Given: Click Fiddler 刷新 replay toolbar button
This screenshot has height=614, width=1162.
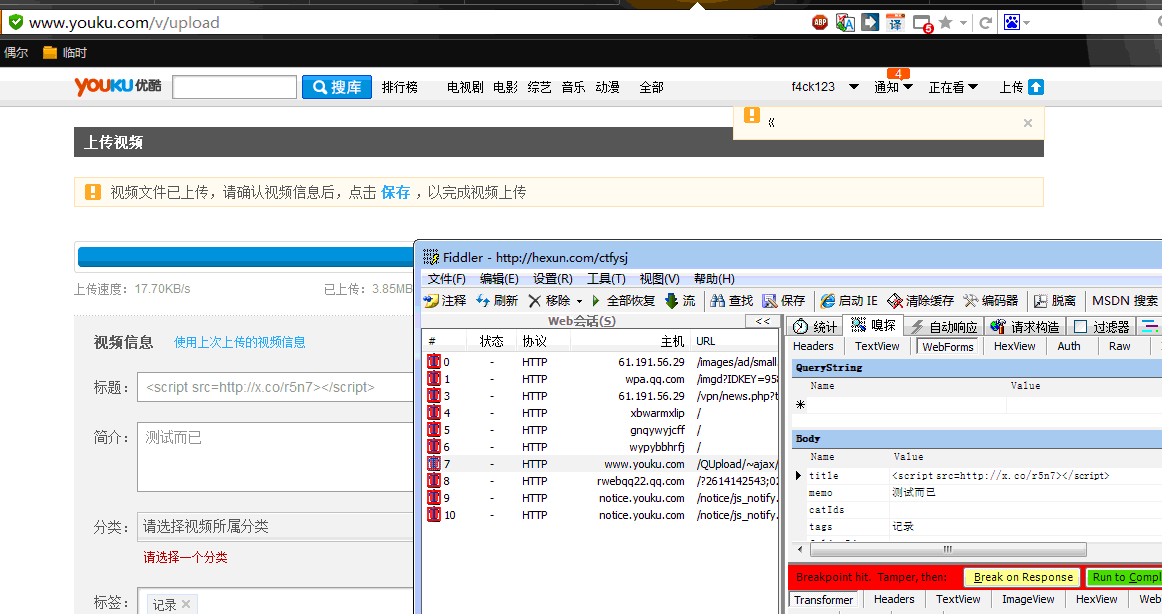Looking at the screenshot, I should click(x=497, y=301).
